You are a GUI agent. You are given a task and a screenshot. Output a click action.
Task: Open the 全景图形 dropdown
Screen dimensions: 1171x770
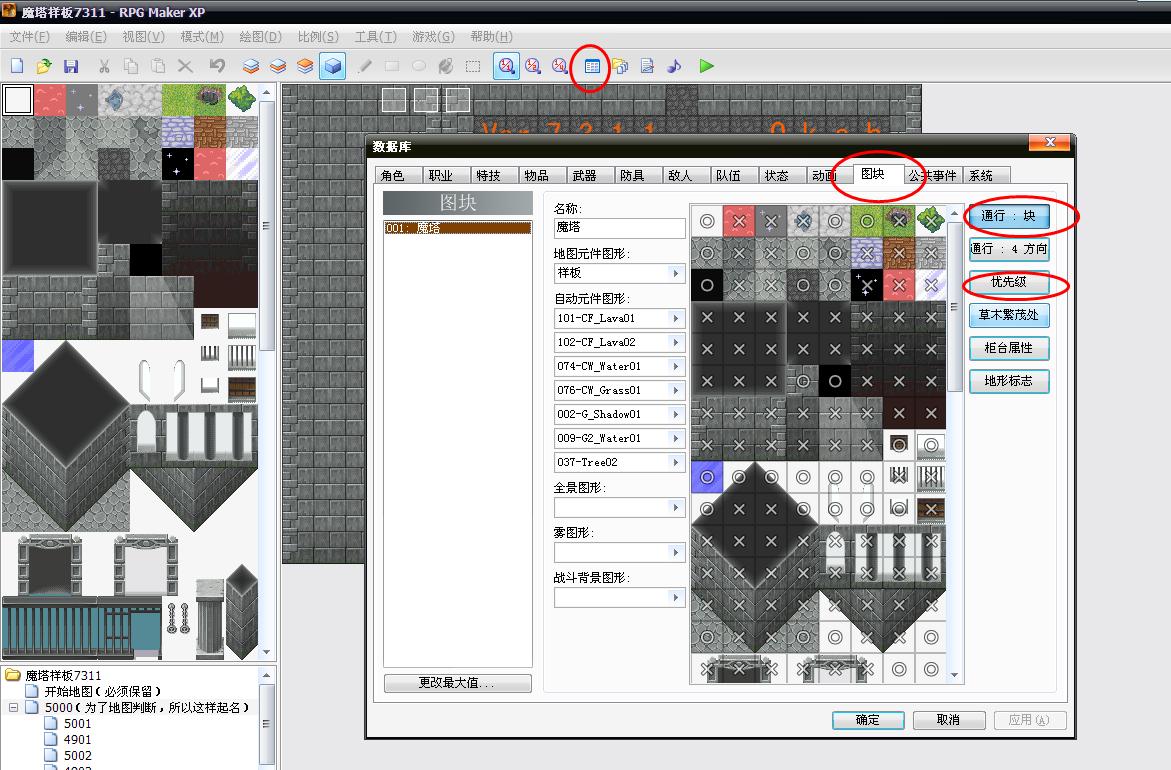click(620, 508)
